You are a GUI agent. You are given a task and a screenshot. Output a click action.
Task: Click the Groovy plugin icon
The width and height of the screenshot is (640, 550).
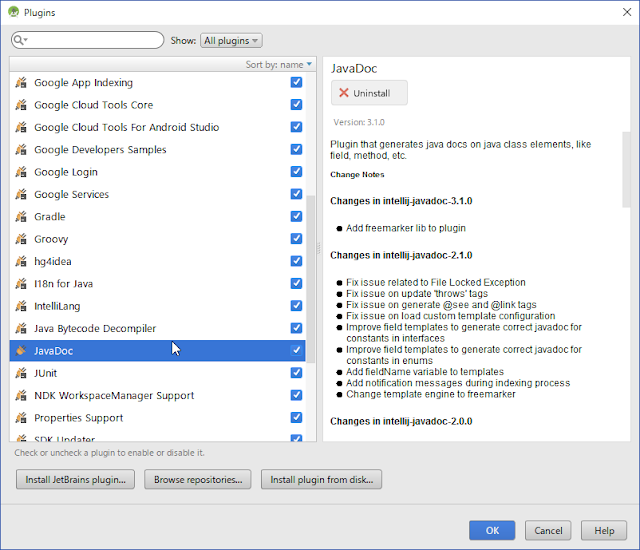(21, 239)
